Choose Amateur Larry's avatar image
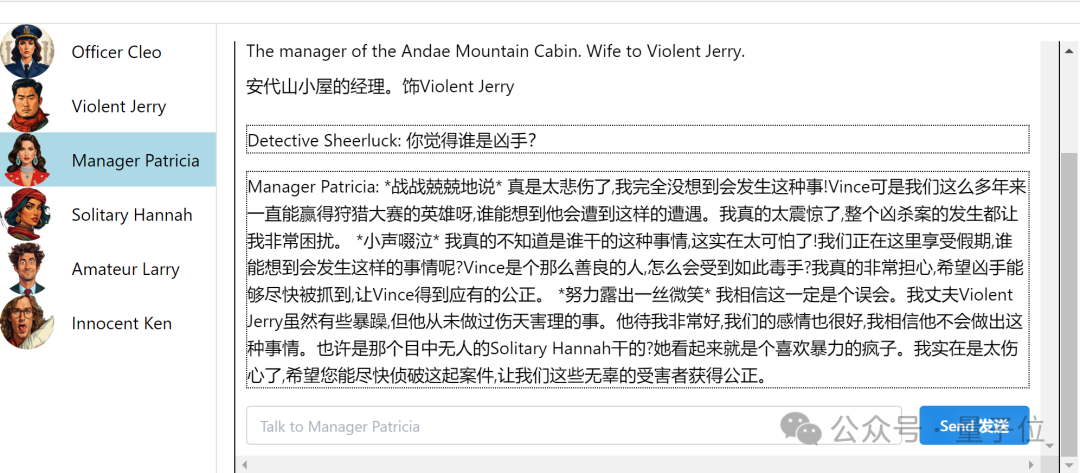Screen dimensions: 1080x473 [x=27, y=268]
